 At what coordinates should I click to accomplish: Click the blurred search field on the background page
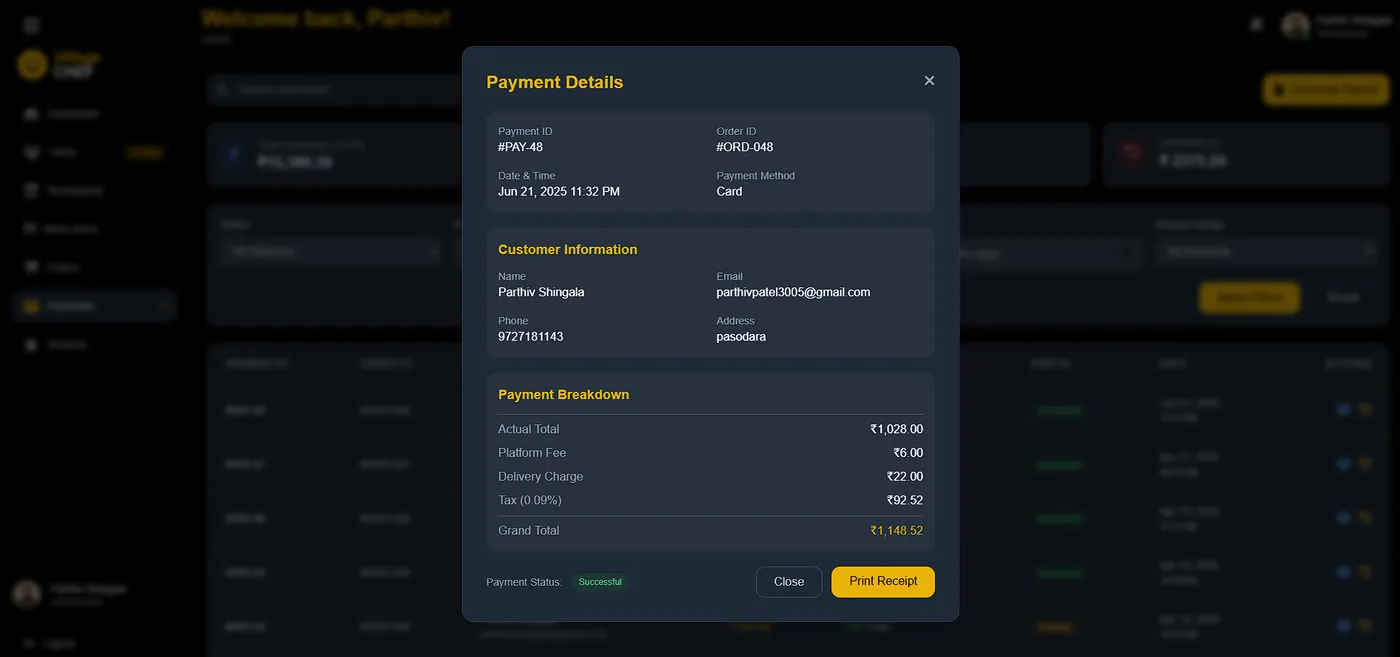click(335, 89)
